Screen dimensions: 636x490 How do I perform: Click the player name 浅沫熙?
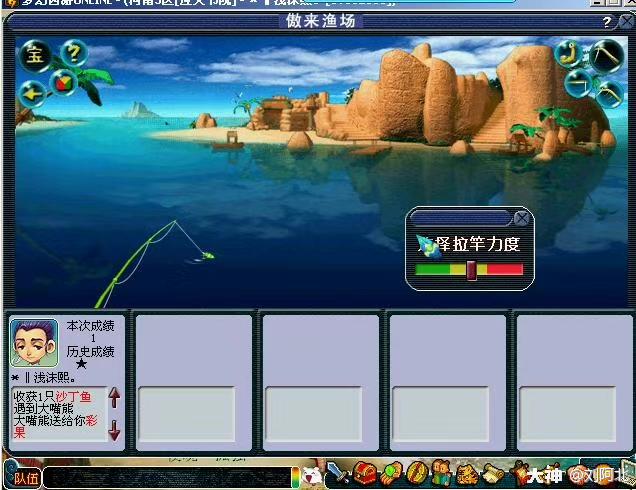coord(53,378)
